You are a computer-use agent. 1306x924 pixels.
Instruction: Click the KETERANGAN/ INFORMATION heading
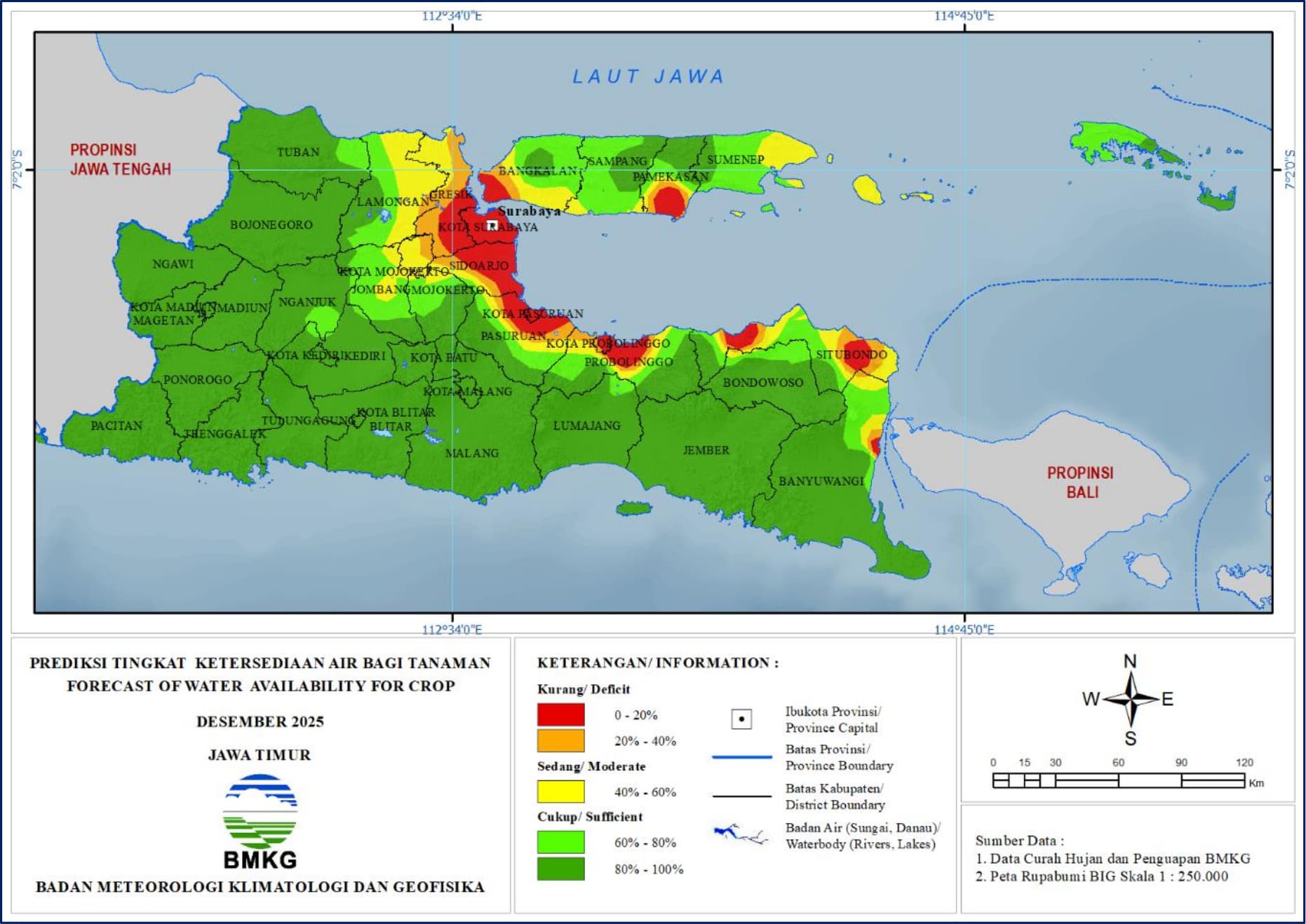coord(658,663)
